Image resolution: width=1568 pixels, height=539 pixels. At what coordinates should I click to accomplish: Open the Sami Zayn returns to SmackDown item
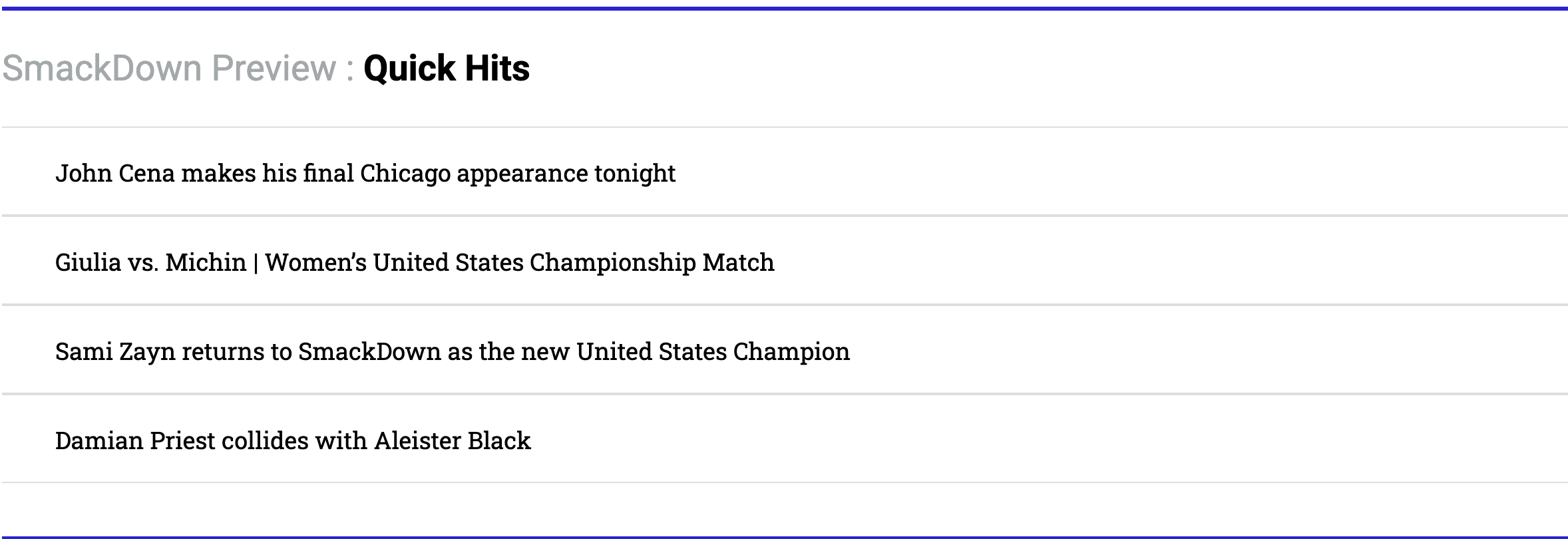click(x=452, y=351)
